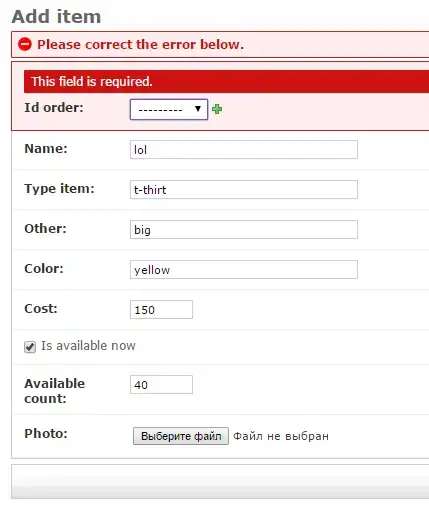Click the green plus icon to add another order
This screenshot has height=509, width=429.
click(x=217, y=109)
